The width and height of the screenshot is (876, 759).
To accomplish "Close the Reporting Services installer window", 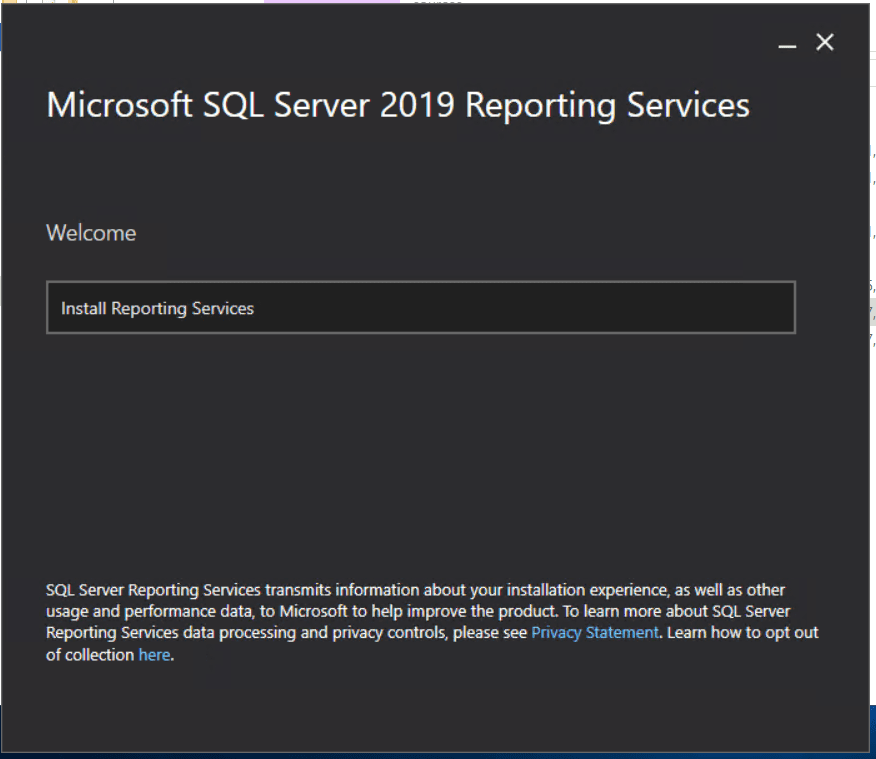I will [825, 42].
